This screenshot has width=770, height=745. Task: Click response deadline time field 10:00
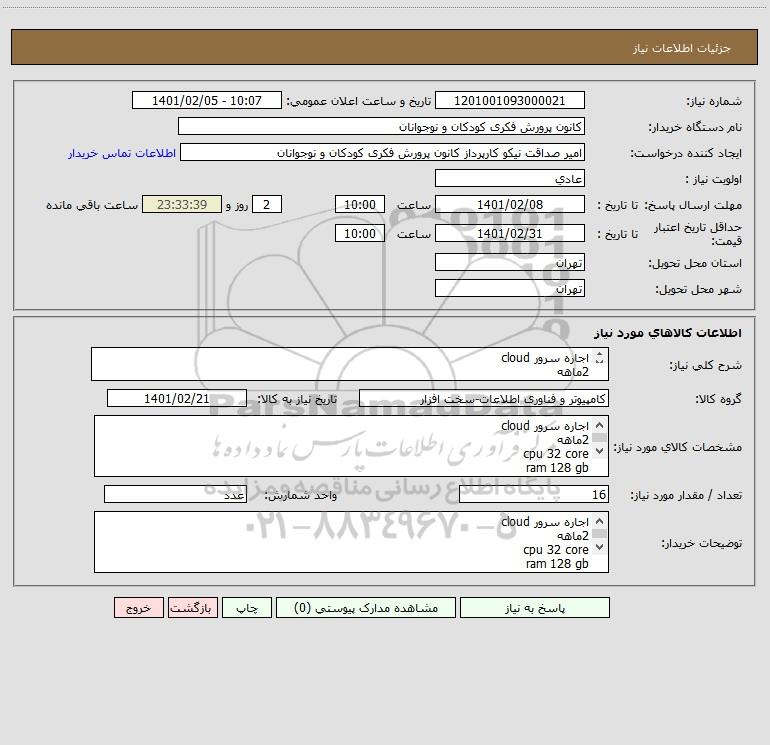(x=359, y=204)
